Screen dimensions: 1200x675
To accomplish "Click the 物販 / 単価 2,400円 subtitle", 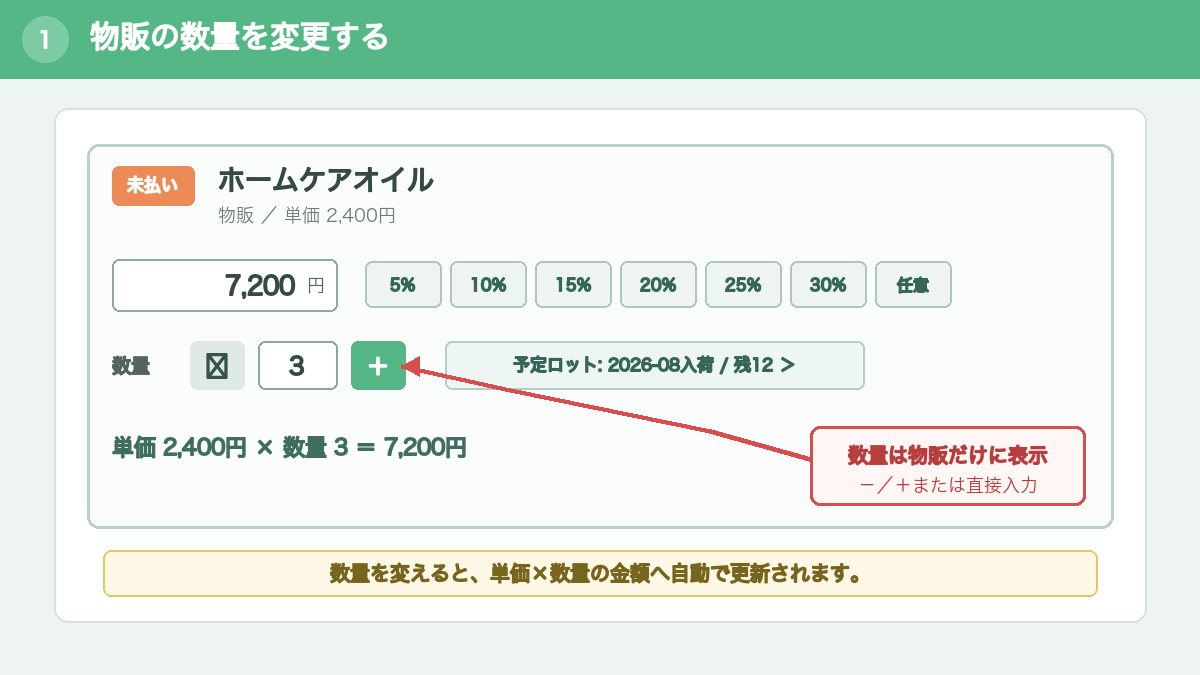I will [307, 215].
